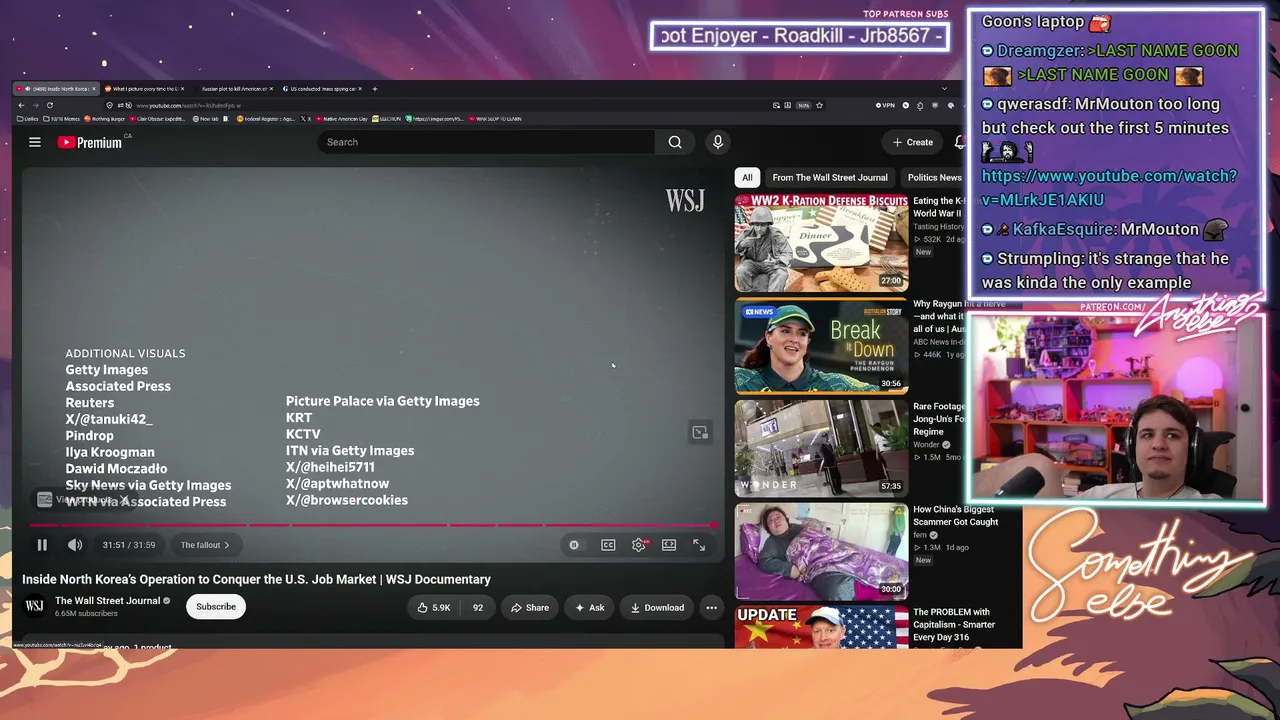Focus the YouTube search field
Screen dimensions: 1280x720
pyautogui.click(x=485, y=142)
